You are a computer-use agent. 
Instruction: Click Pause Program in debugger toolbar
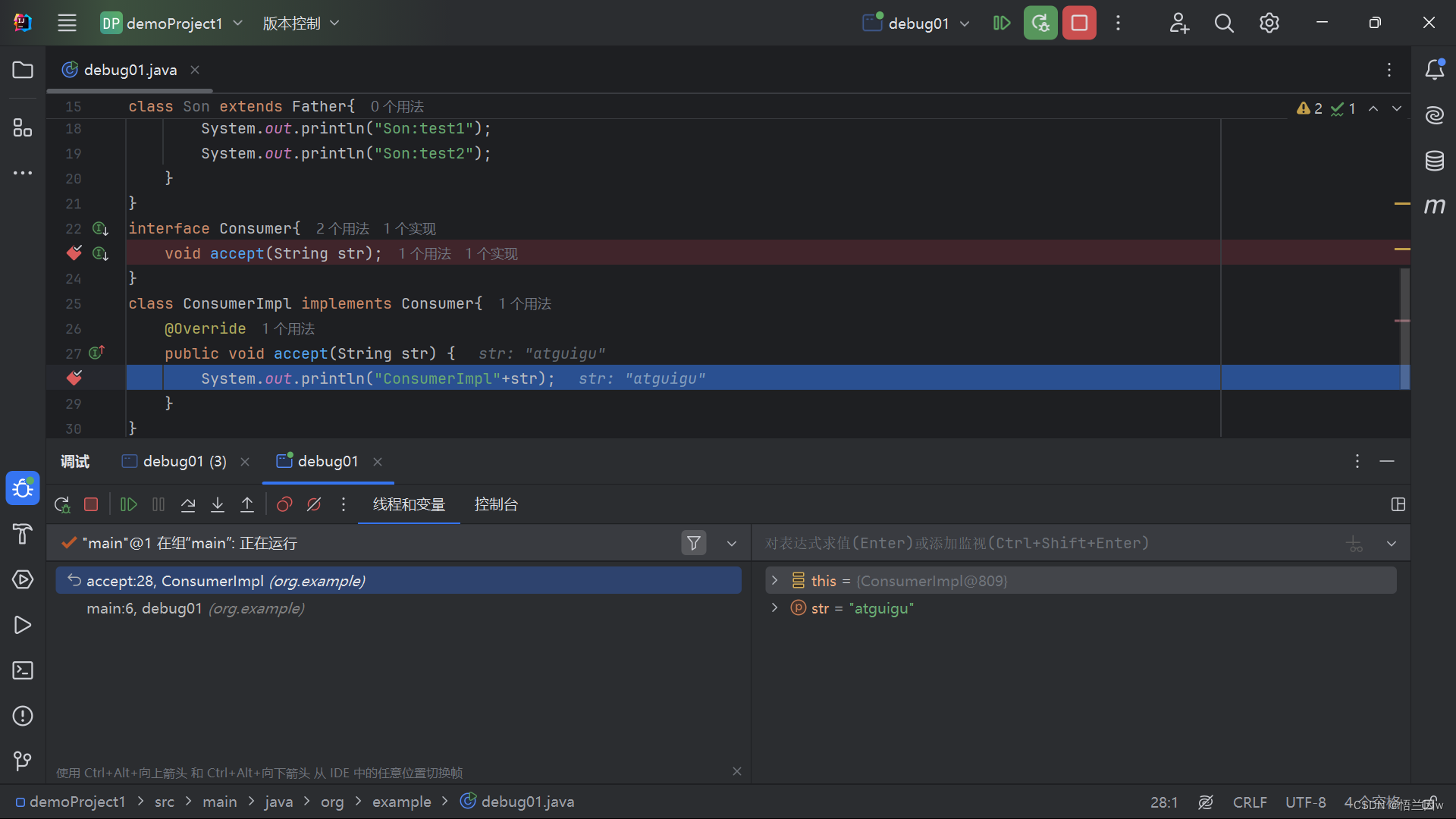[x=158, y=504]
